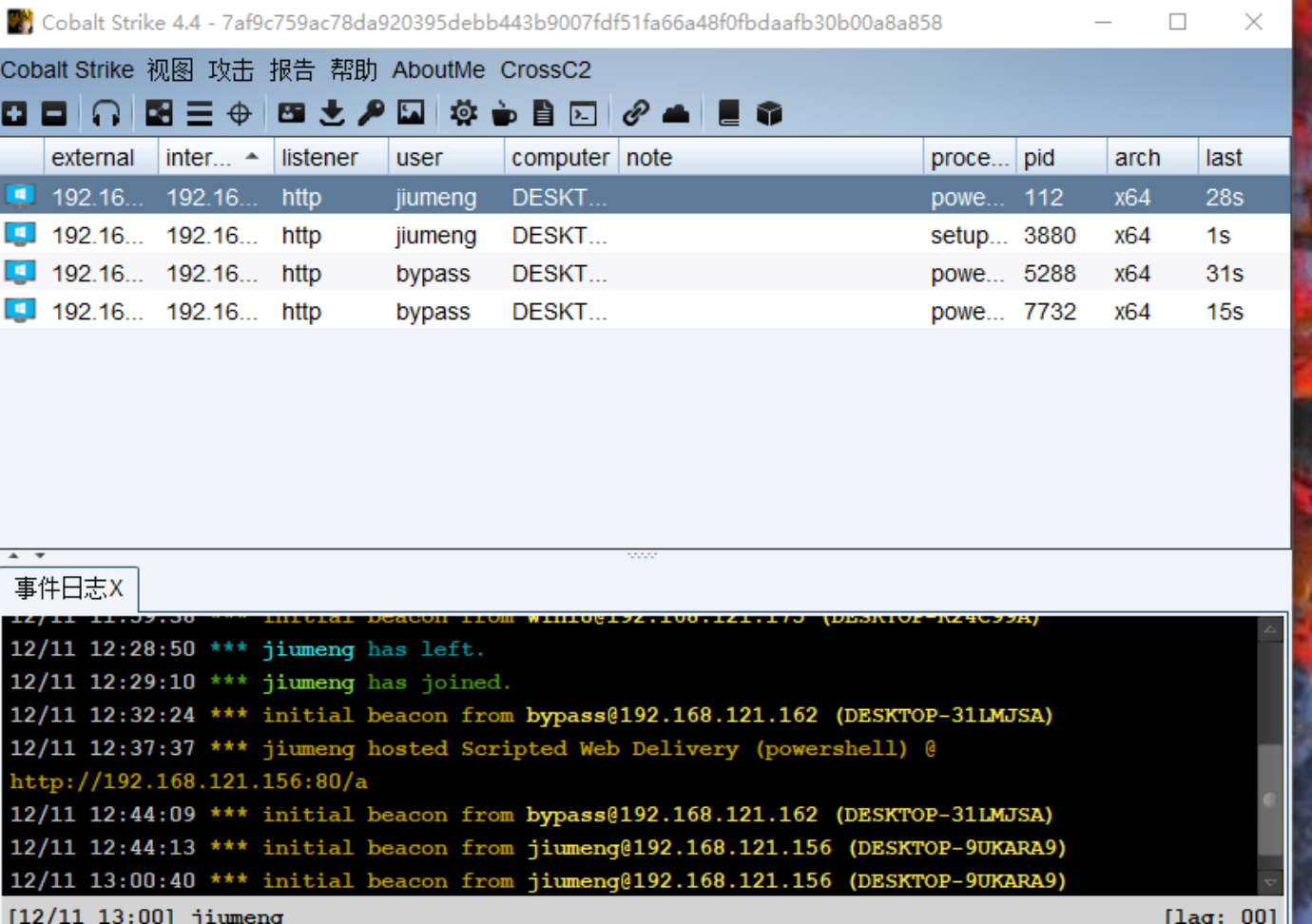
Task: Click log line 'jiumeng has joined.'
Action: tap(260, 683)
